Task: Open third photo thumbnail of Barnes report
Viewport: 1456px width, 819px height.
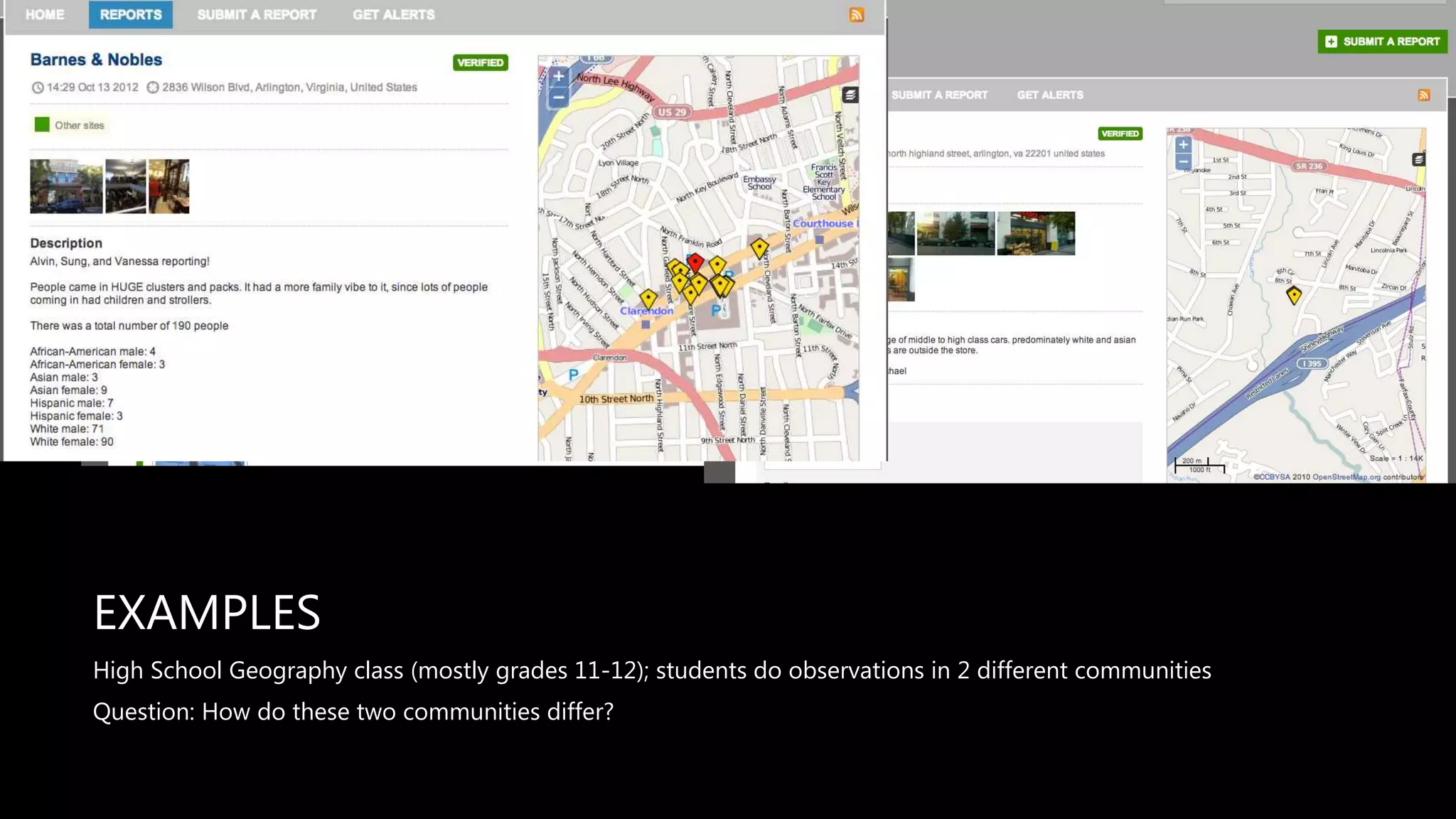Action: 168,186
